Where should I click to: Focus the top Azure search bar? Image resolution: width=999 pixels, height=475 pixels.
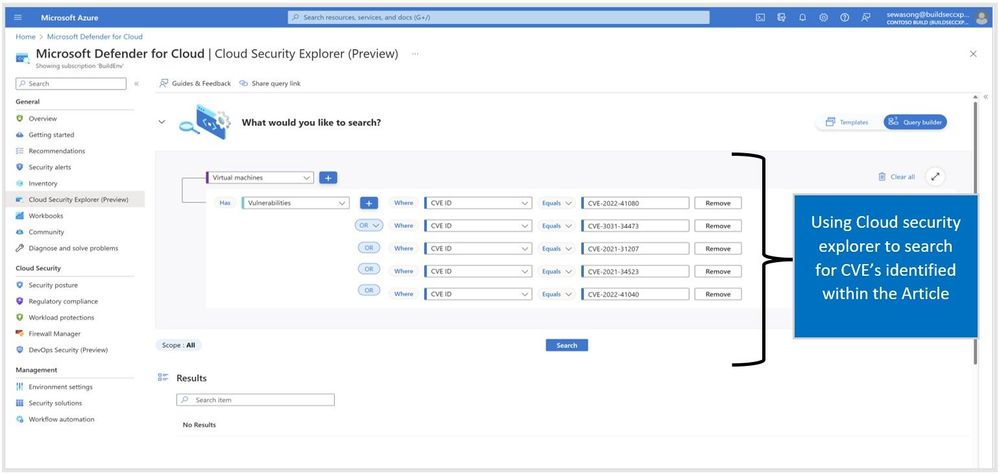pos(498,18)
